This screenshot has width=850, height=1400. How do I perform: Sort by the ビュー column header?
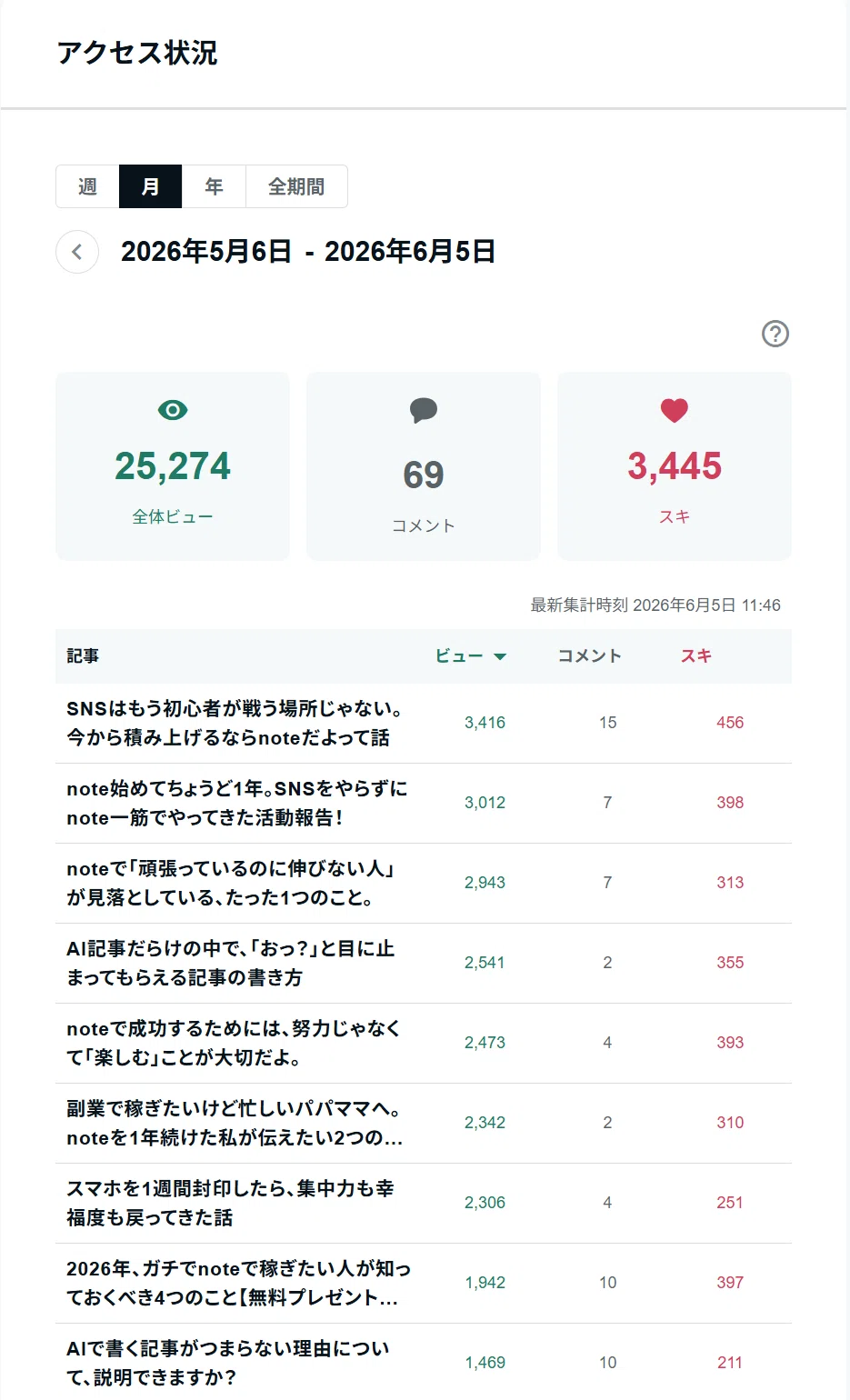(x=459, y=656)
